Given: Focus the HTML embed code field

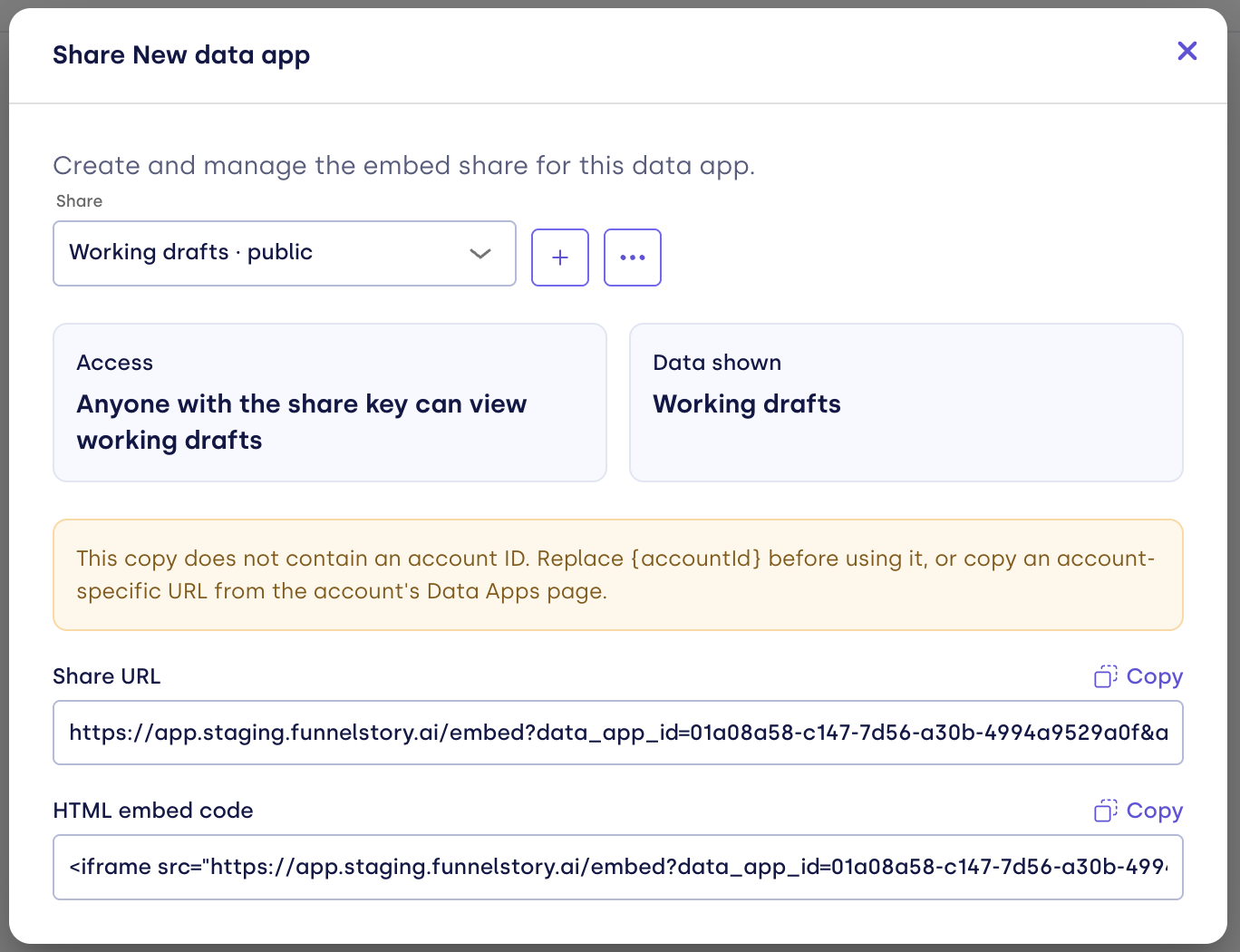Looking at the screenshot, I should (x=618, y=867).
